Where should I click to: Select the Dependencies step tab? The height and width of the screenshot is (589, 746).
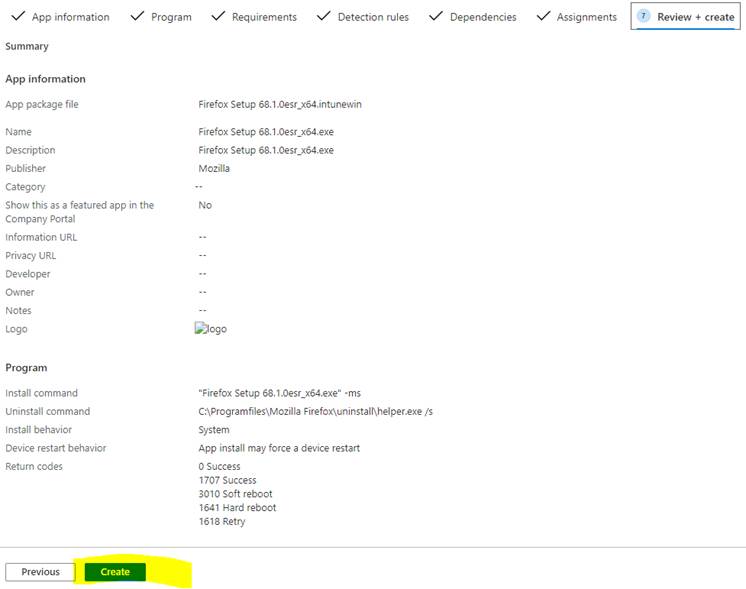[473, 17]
